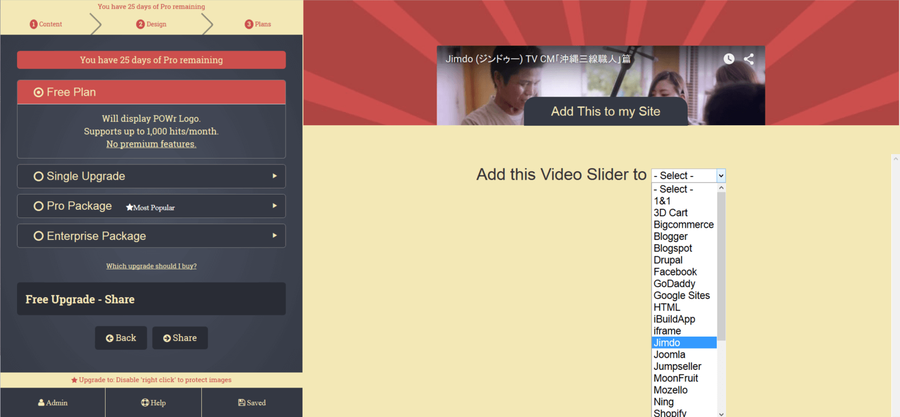Click the Back button

tap(121, 338)
